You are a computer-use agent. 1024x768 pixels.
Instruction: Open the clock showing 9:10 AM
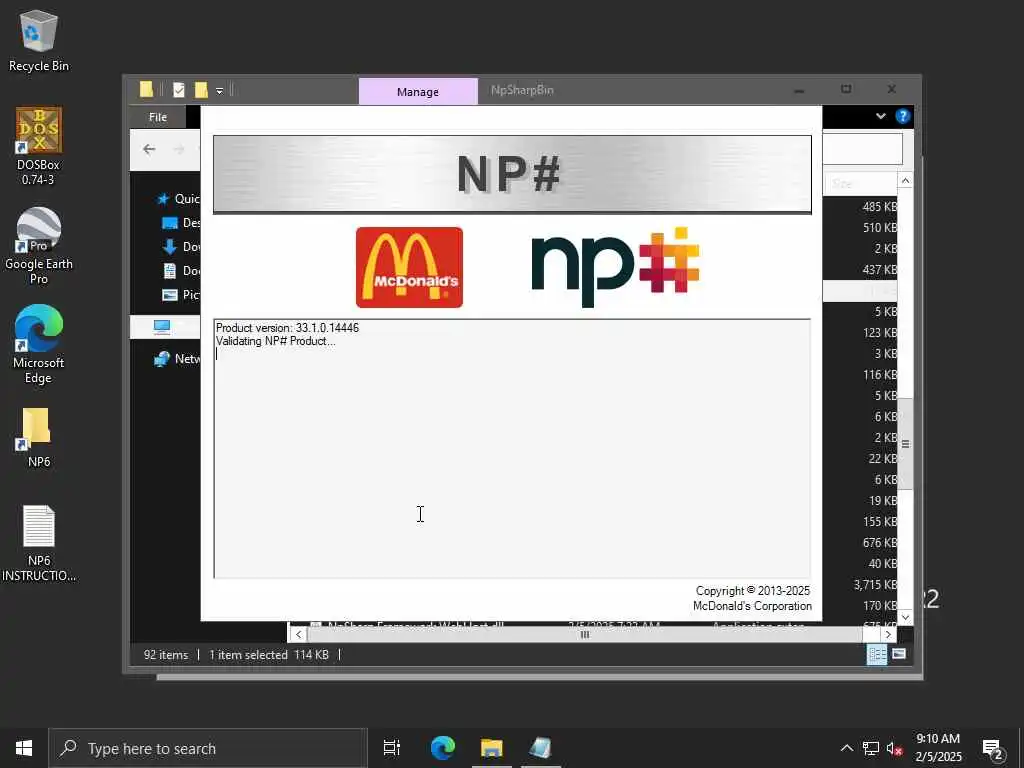coord(938,748)
